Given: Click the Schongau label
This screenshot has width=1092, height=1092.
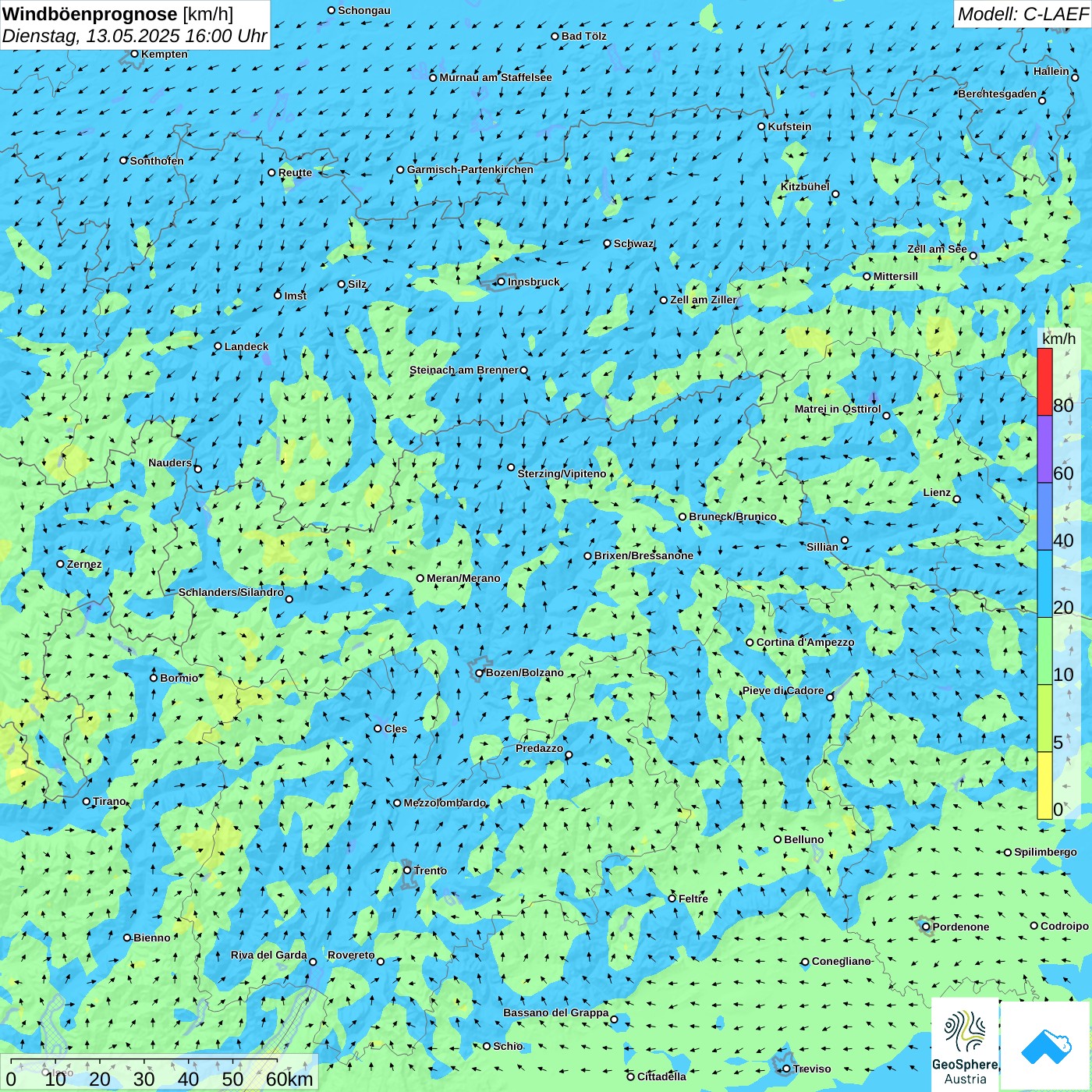Looking at the screenshot, I should pos(364,10).
